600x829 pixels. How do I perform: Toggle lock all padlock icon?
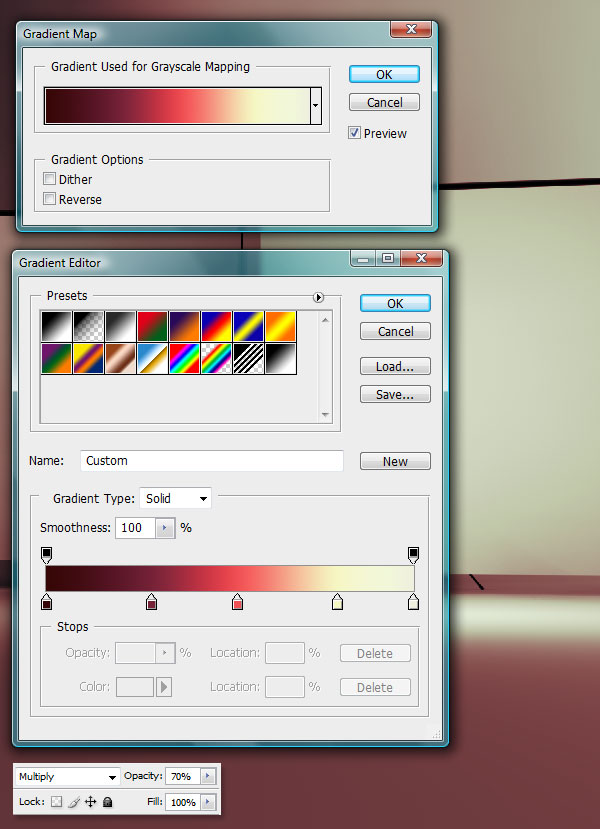(107, 802)
